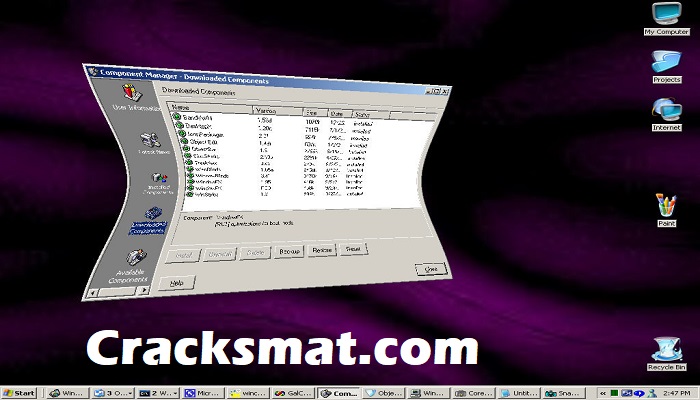Switch to the winc... taskbar button
The width and height of the screenshot is (700, 400).
point(248,393)
